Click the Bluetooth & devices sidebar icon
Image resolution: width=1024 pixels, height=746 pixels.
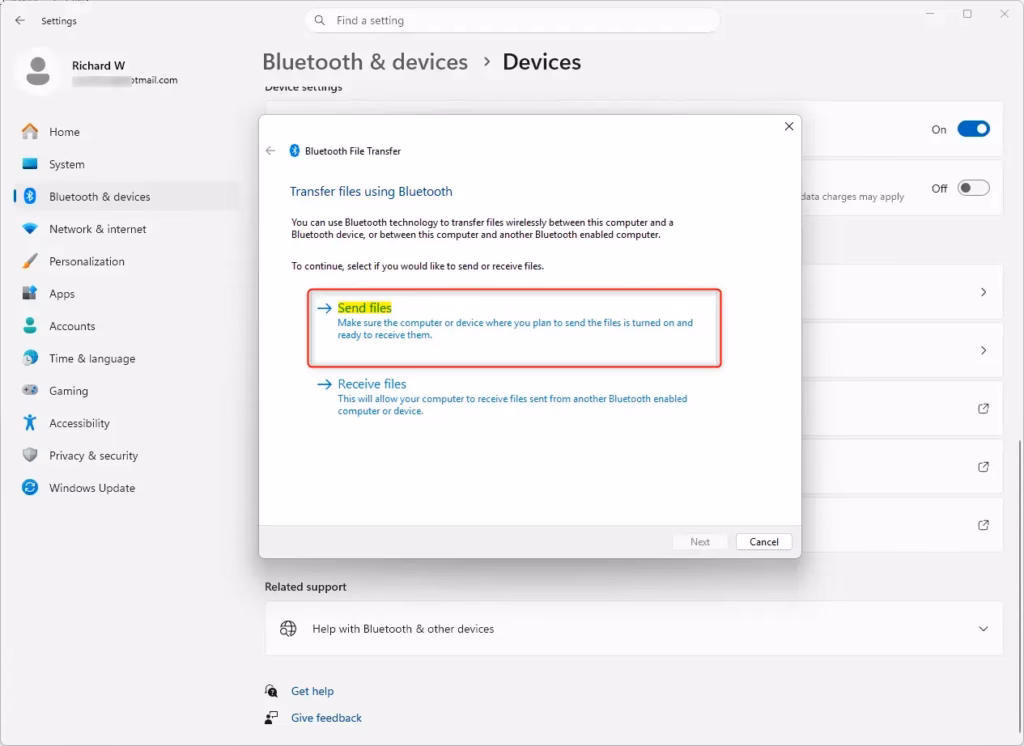[x=30, y=196]
